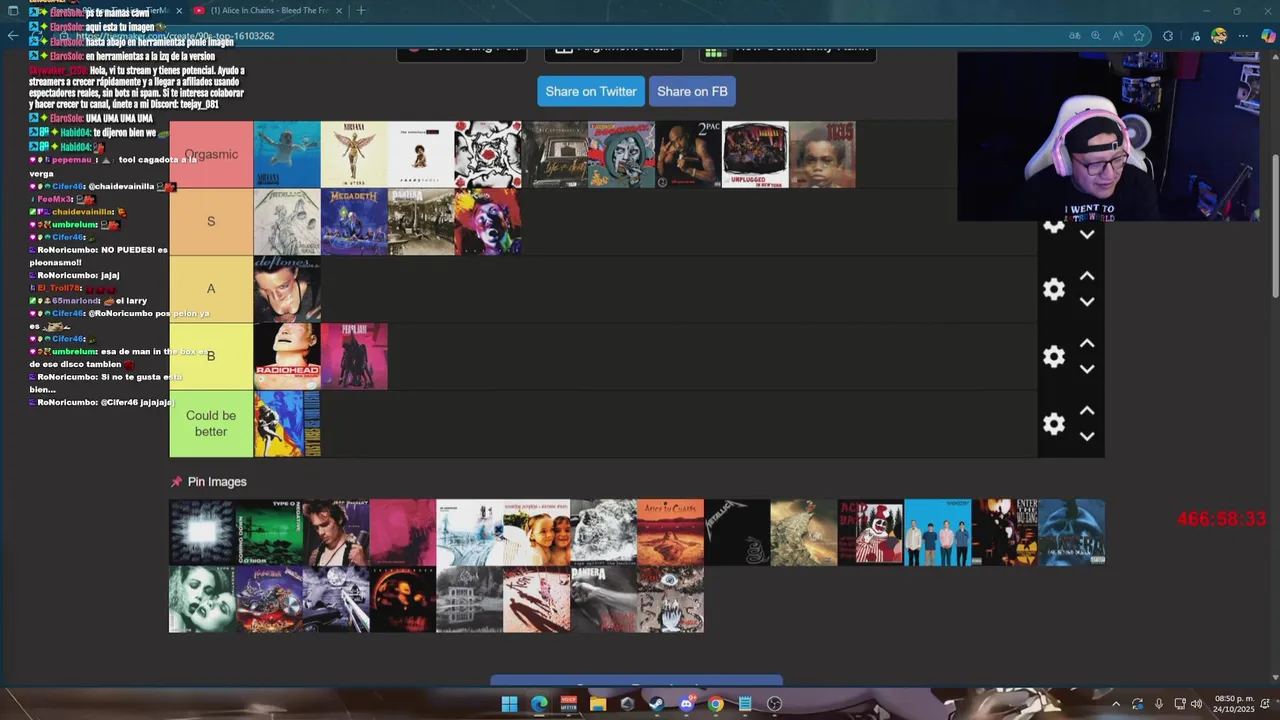1280x720 pixels.
Task: Move the B tier row down
Action: 1087,369
